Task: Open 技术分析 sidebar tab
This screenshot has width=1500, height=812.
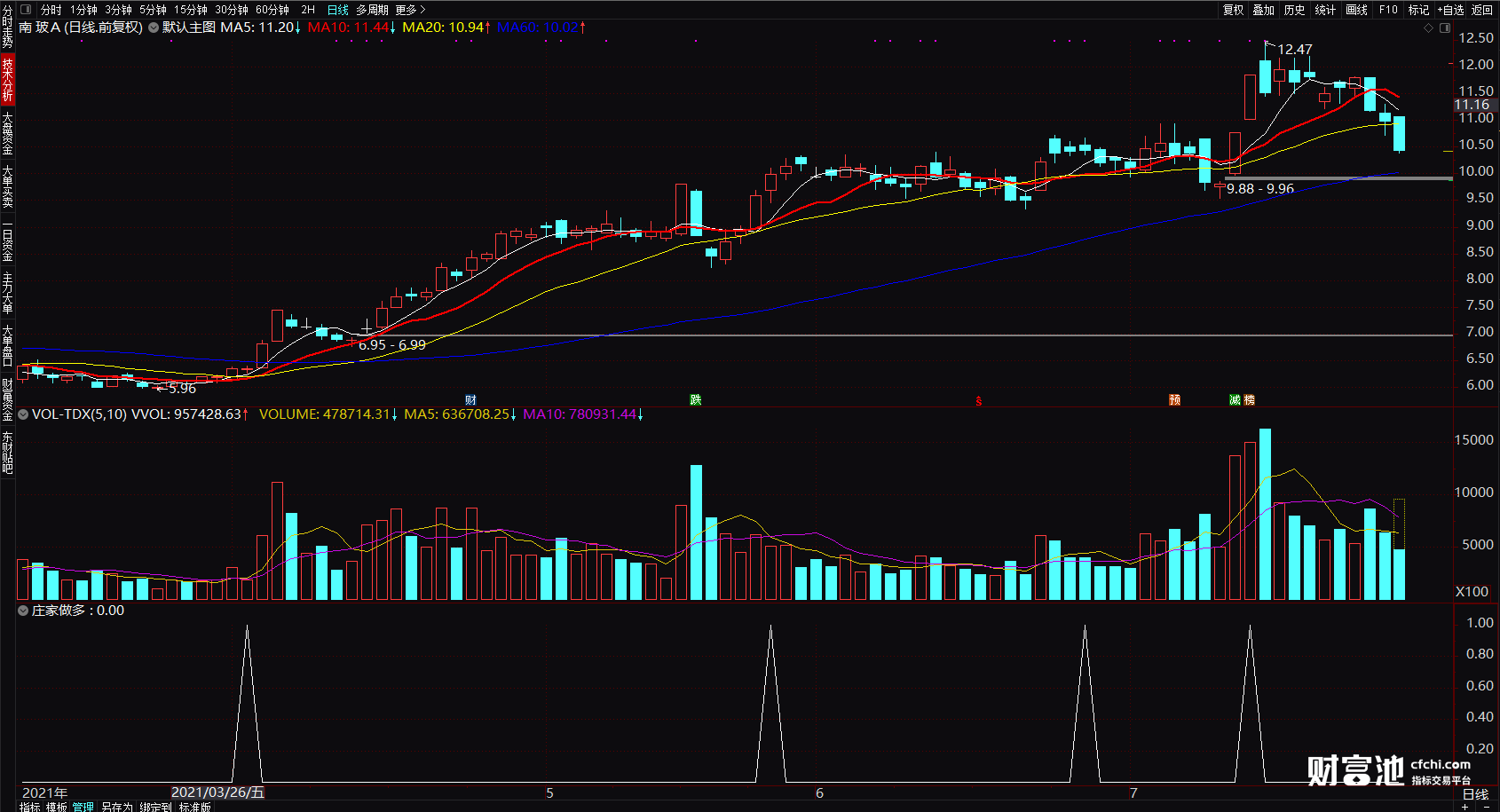Action: pyautogui.click(x=7, y=80)
